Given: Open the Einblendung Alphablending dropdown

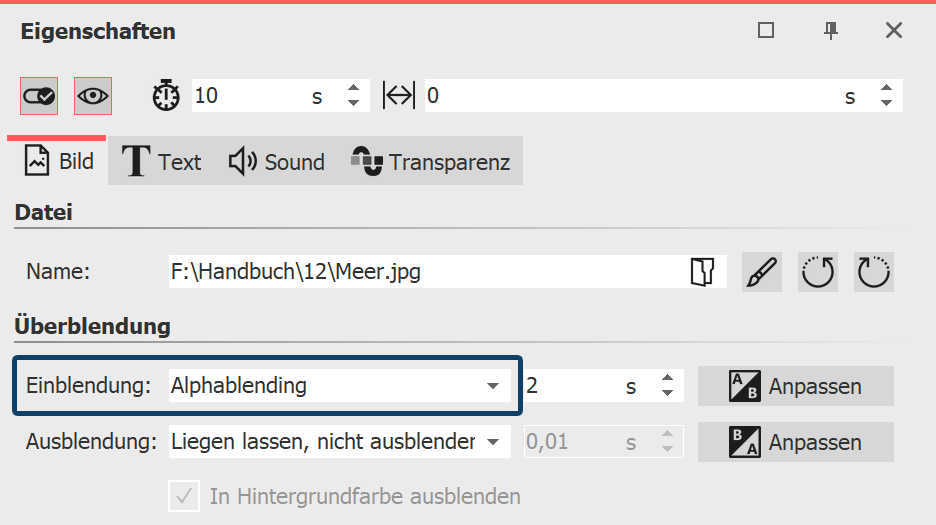Looking at the screenshot, I should (x=492, y=386).
